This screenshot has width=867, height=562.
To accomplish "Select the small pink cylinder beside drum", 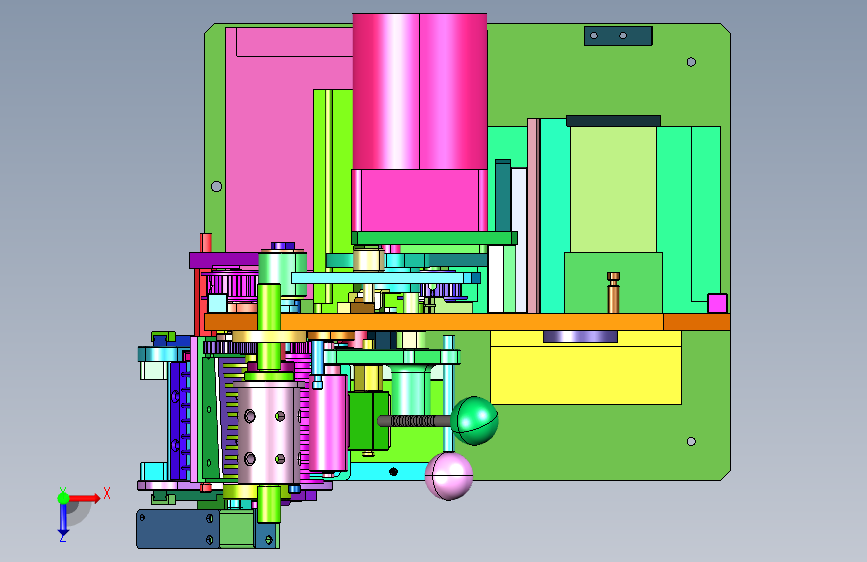I will pos(328,423).
